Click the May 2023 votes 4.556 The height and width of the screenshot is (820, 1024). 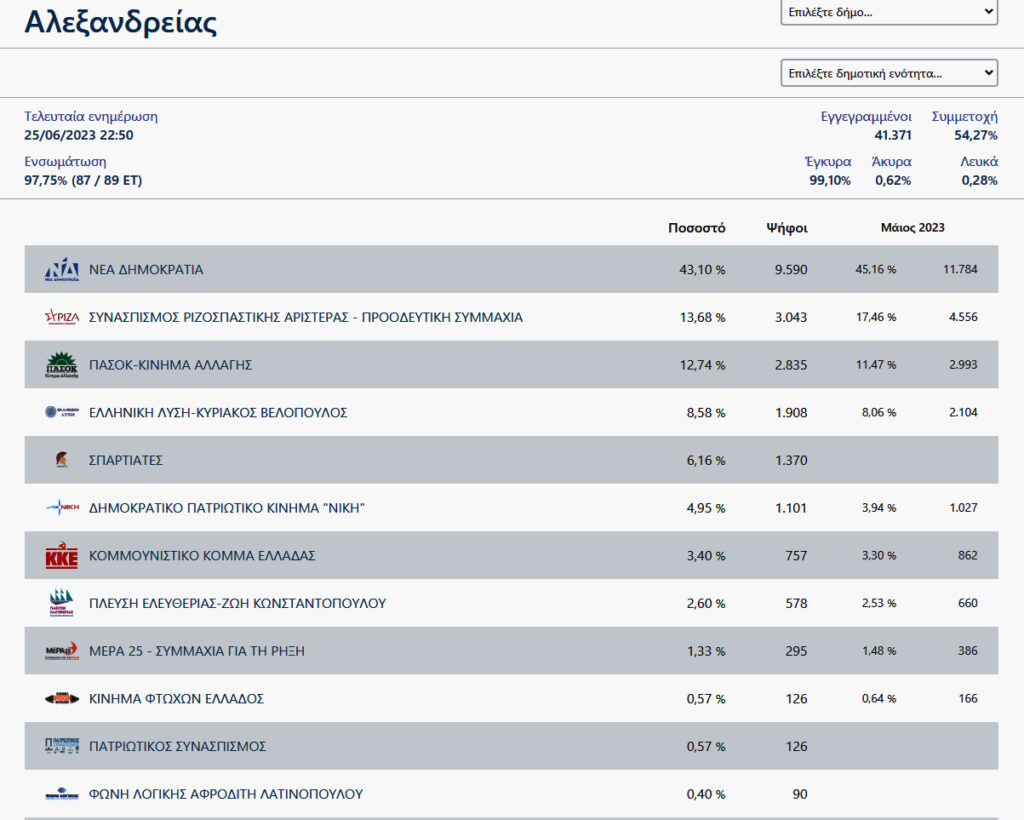click(963, 317)
